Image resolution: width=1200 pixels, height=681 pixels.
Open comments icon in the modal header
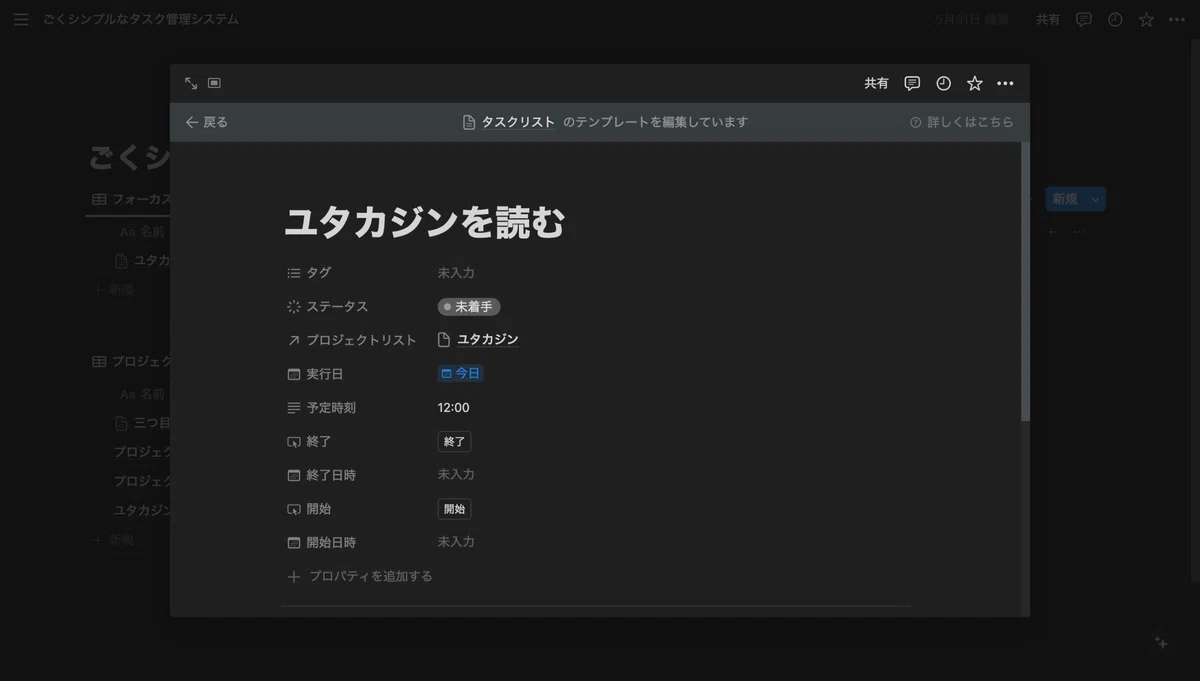pos(912,83)
